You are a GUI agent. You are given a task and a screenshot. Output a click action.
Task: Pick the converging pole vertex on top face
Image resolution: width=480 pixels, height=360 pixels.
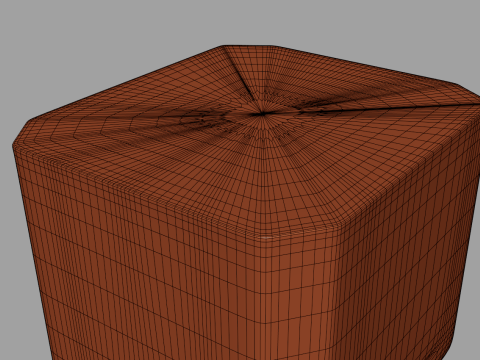pos(263,114)
